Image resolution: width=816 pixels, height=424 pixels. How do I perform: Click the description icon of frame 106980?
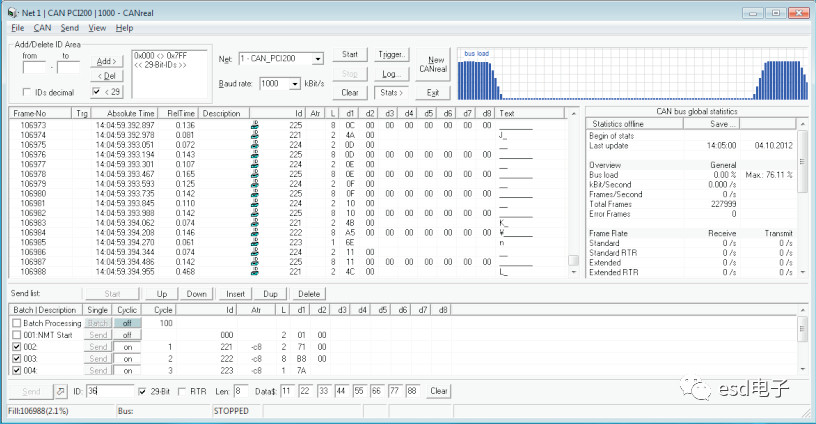255,194
